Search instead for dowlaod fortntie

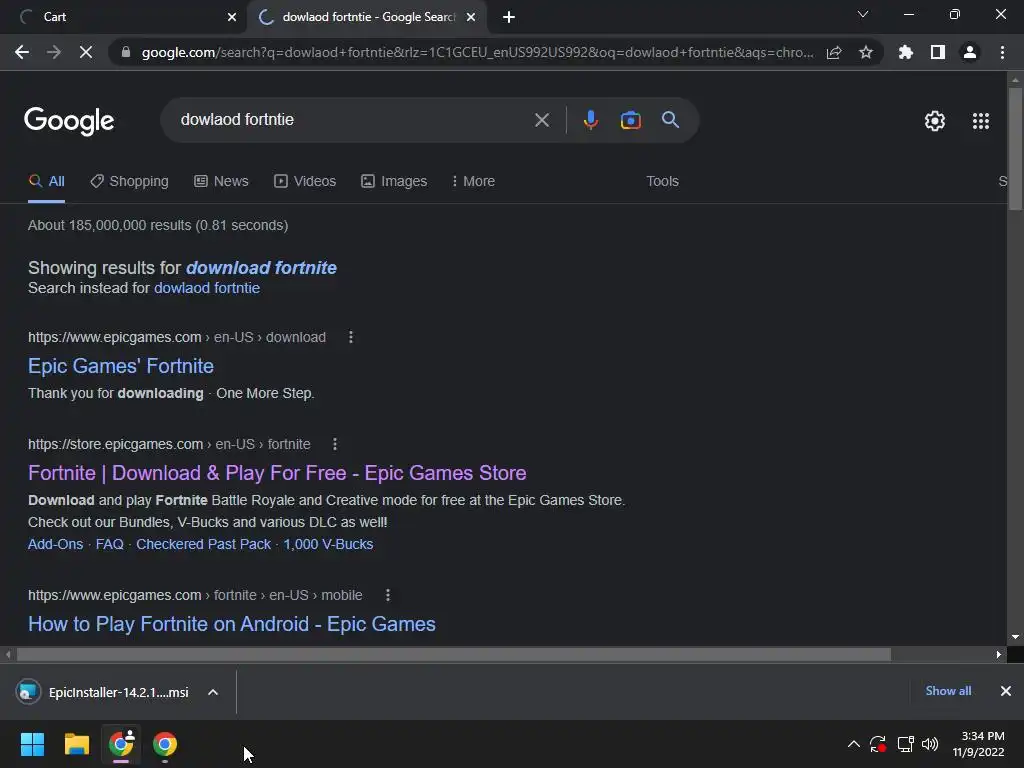(207, 288)
